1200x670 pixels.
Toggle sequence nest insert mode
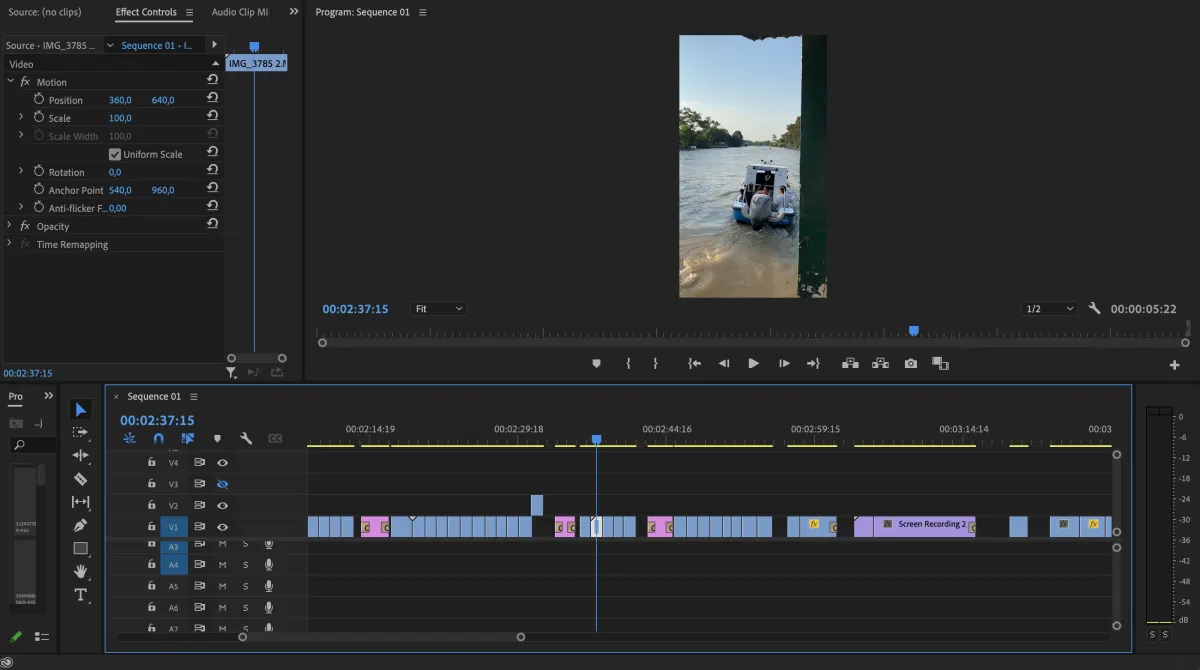point(130,438)
